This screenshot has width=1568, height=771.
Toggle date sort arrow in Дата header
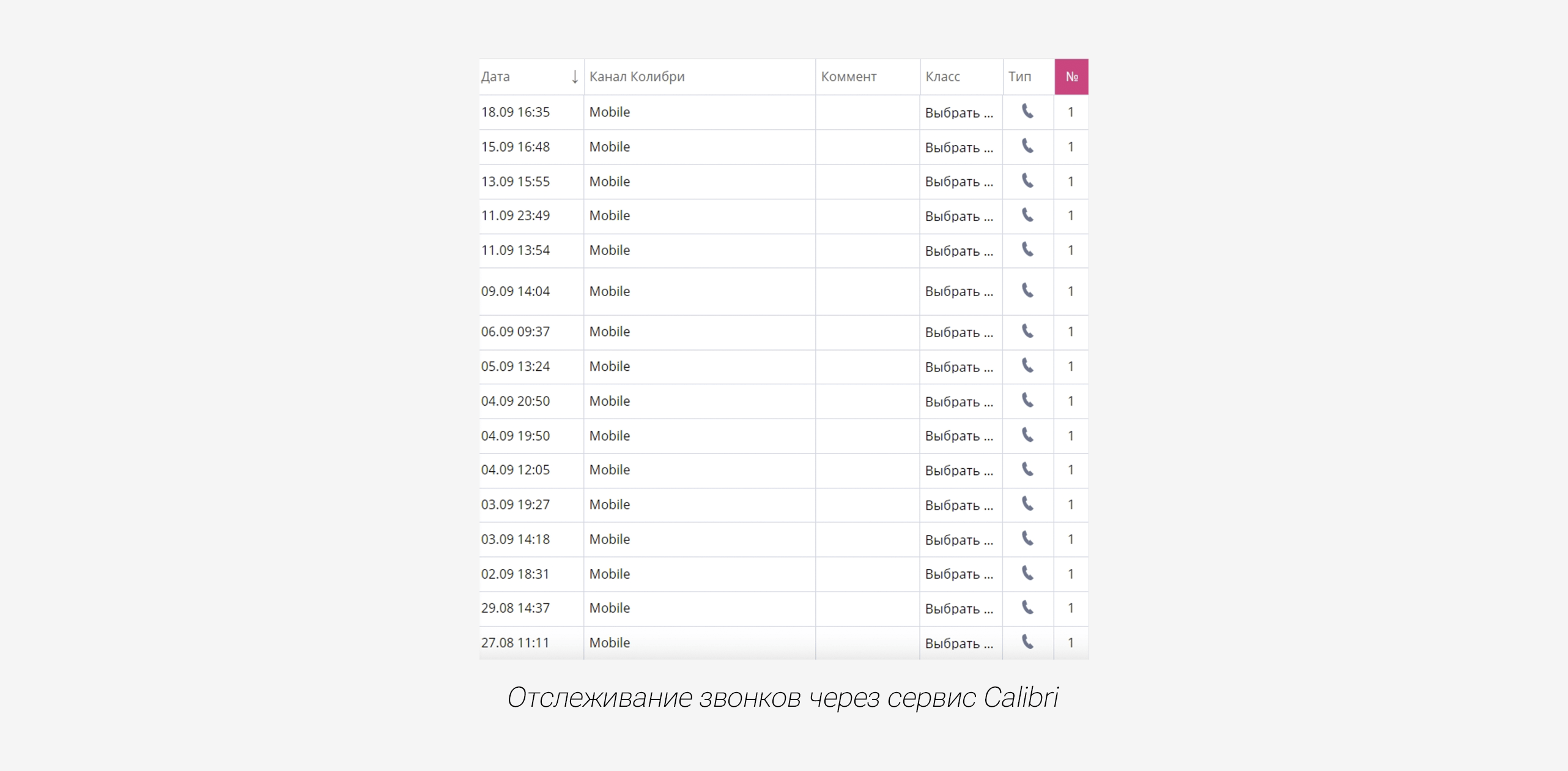574,77
